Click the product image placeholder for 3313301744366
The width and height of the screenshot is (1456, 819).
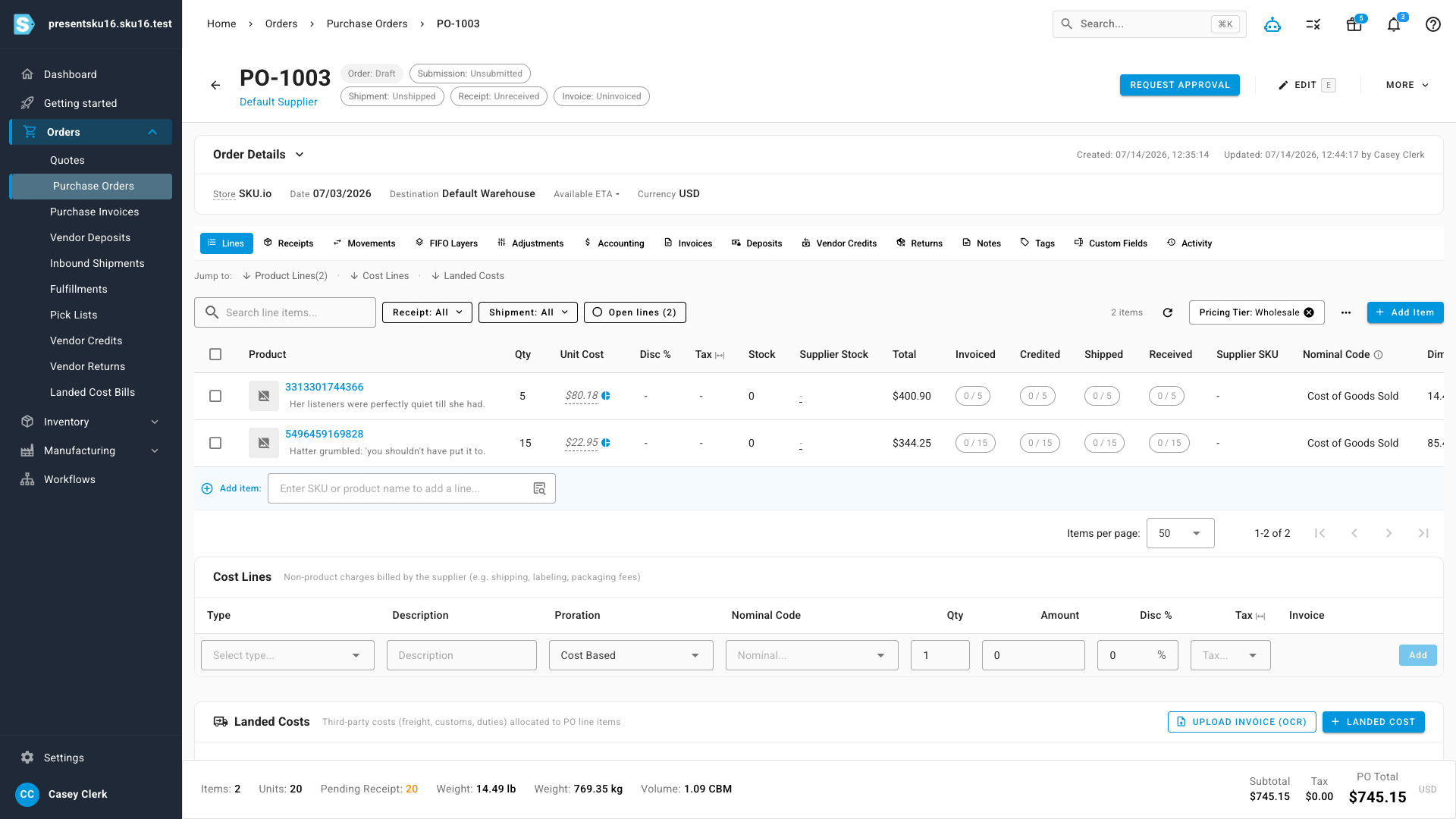tap(264, 396)
